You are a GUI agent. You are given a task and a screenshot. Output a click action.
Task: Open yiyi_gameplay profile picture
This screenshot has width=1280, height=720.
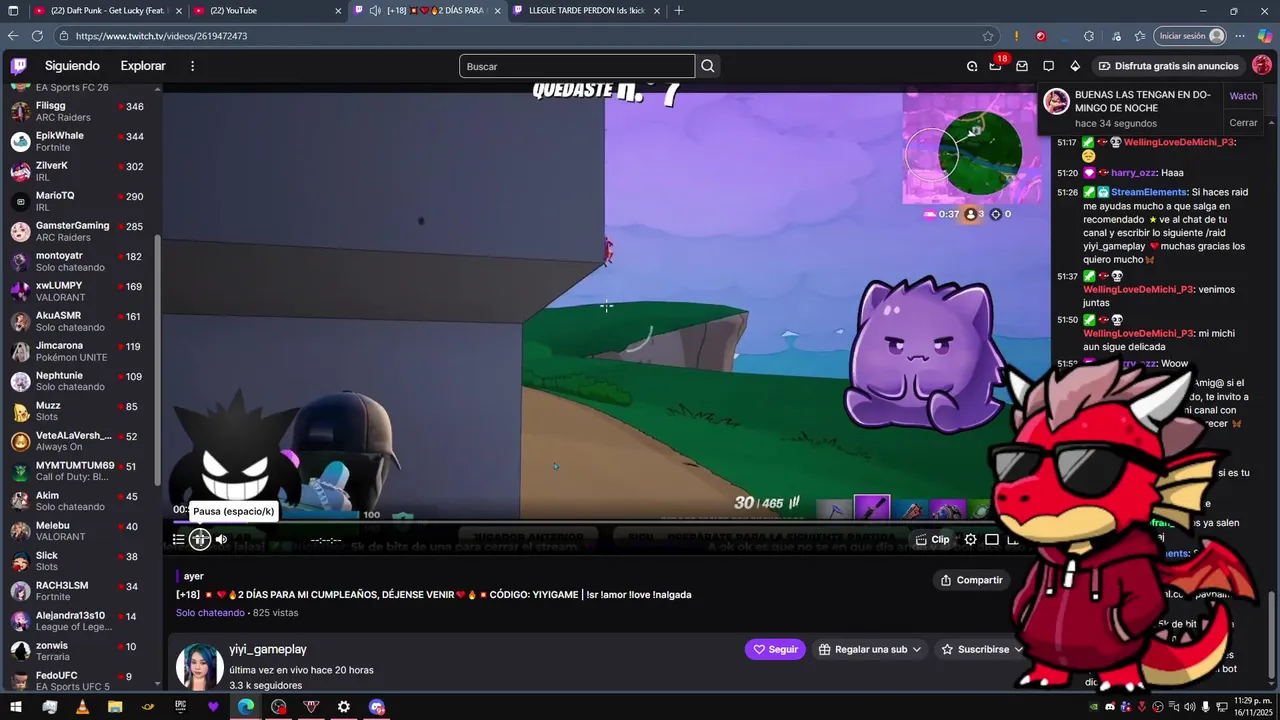[x=199, y=667]
